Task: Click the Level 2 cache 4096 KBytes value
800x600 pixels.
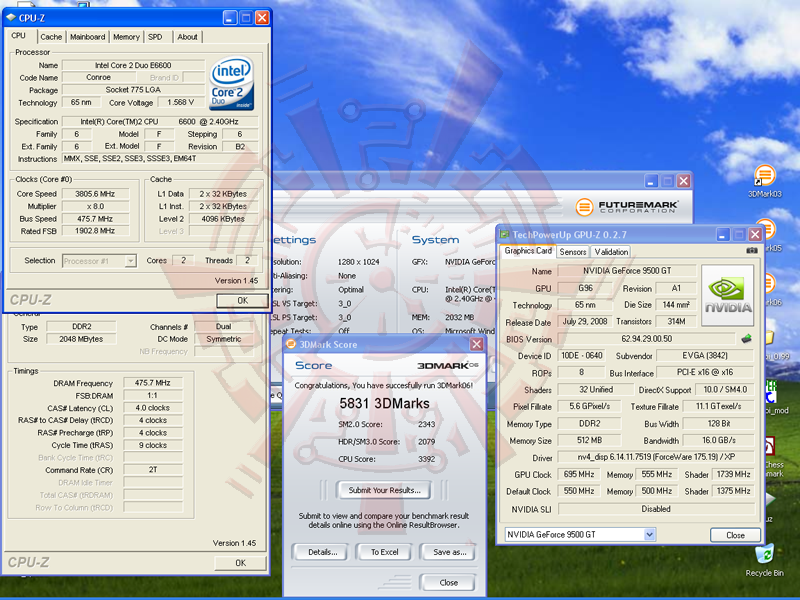Action: tap(223, 219)
